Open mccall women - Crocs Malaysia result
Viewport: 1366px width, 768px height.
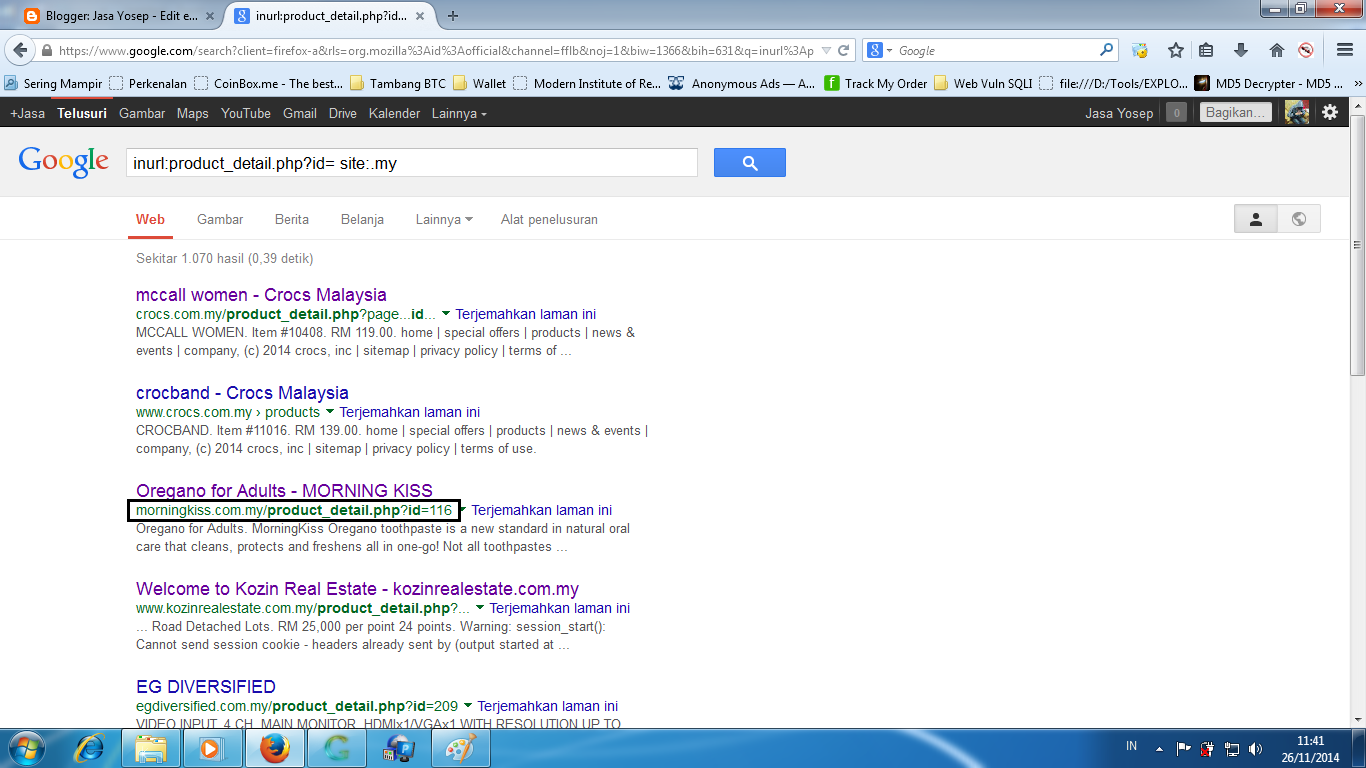point(261,295)
